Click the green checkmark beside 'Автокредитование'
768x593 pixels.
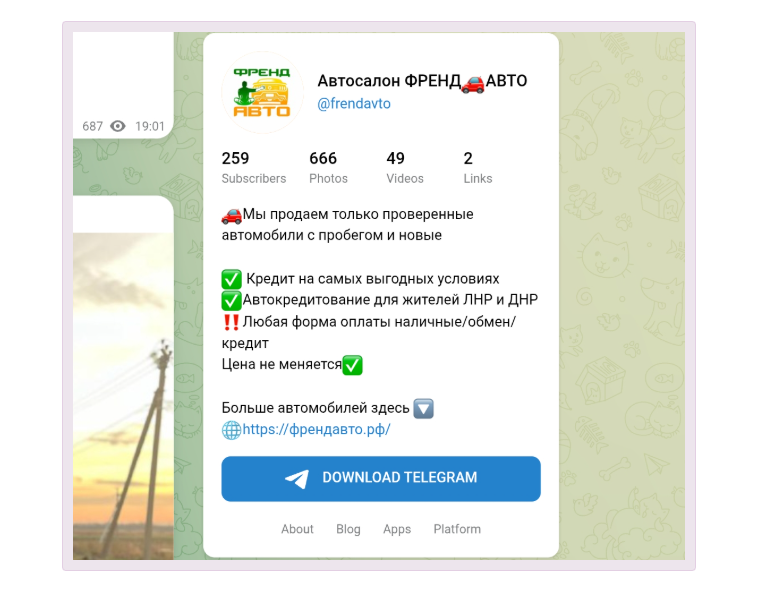coord(231,300)
